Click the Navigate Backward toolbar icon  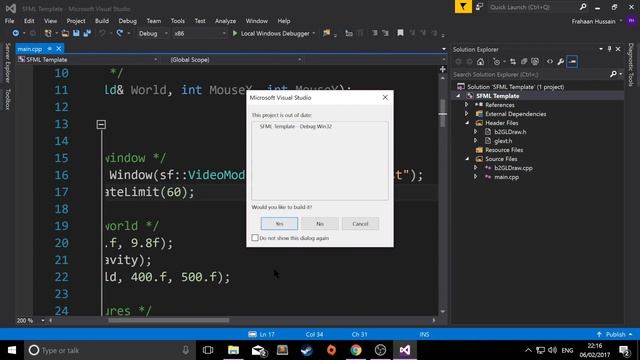click(x=16, y=33)
